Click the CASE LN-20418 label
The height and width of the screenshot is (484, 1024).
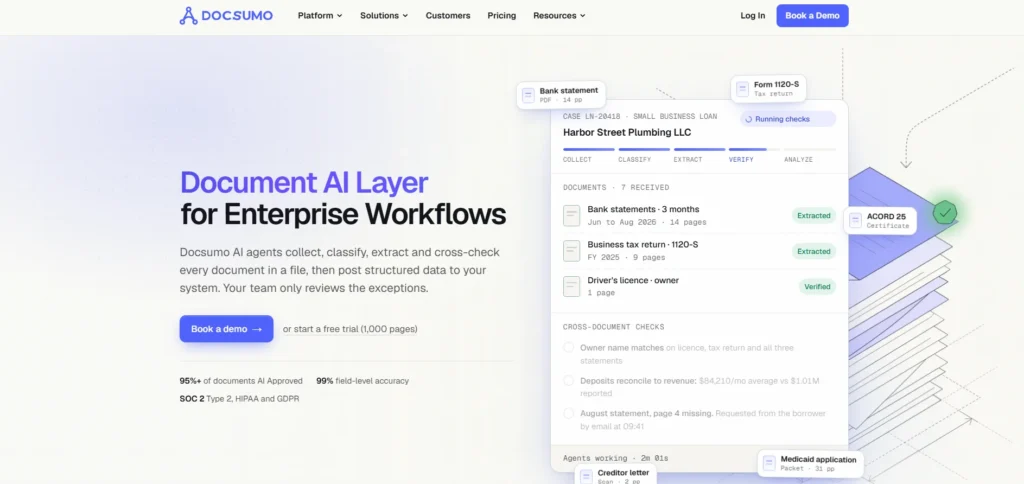pos(592,116)
